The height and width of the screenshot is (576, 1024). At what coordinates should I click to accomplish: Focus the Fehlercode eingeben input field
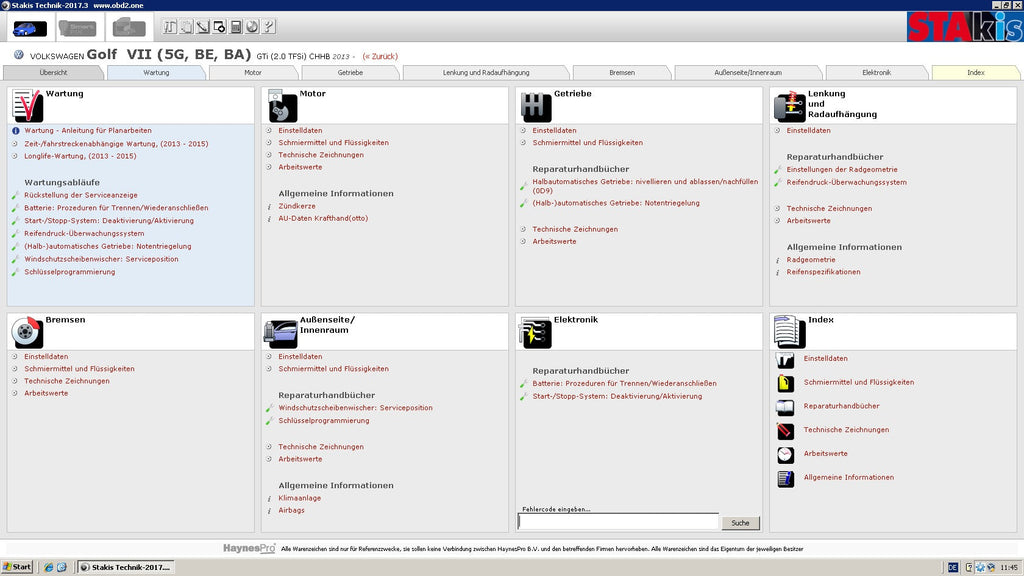(x=618, y=521)
